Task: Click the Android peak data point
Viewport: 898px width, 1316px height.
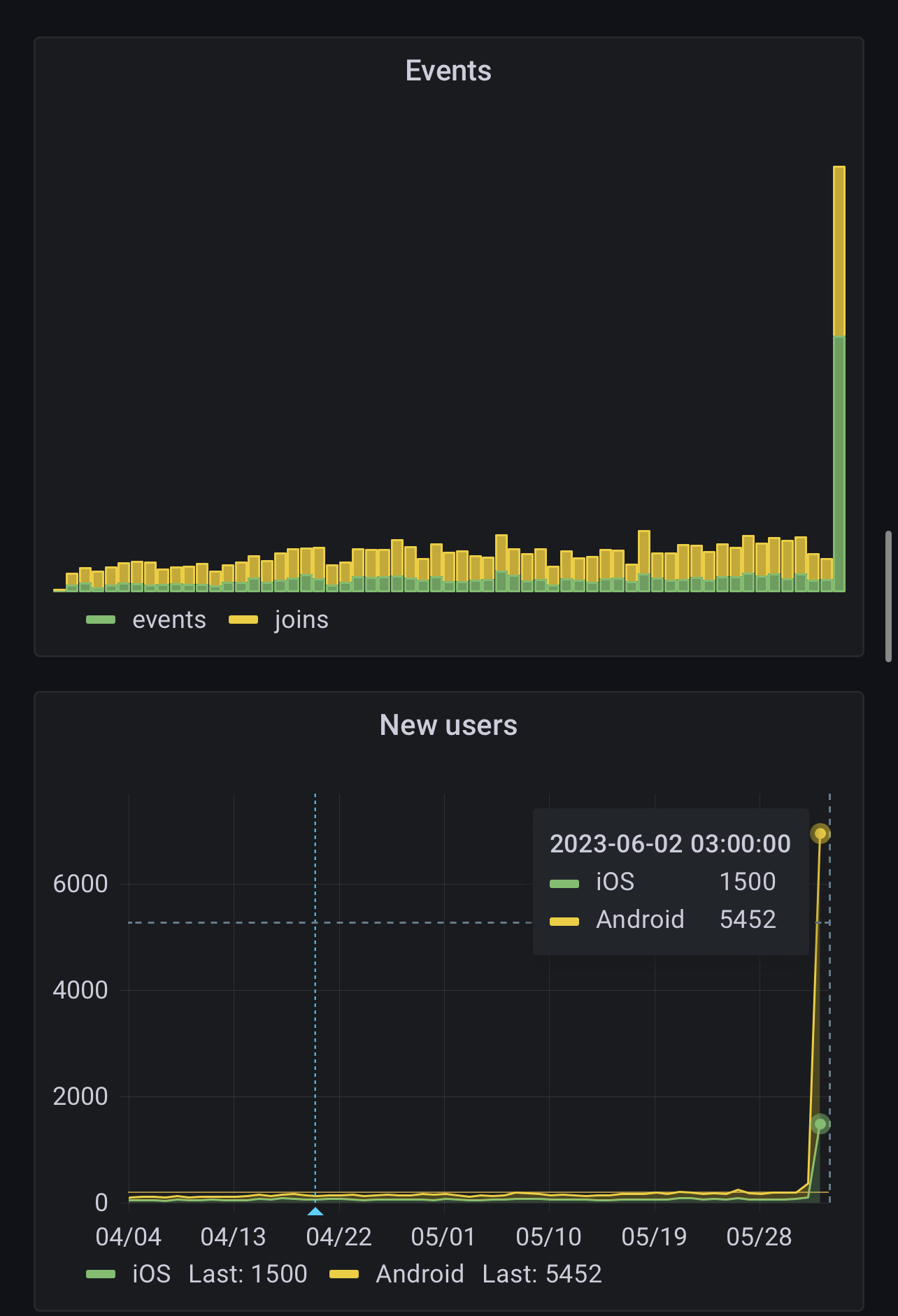Action: pos(820,834)
